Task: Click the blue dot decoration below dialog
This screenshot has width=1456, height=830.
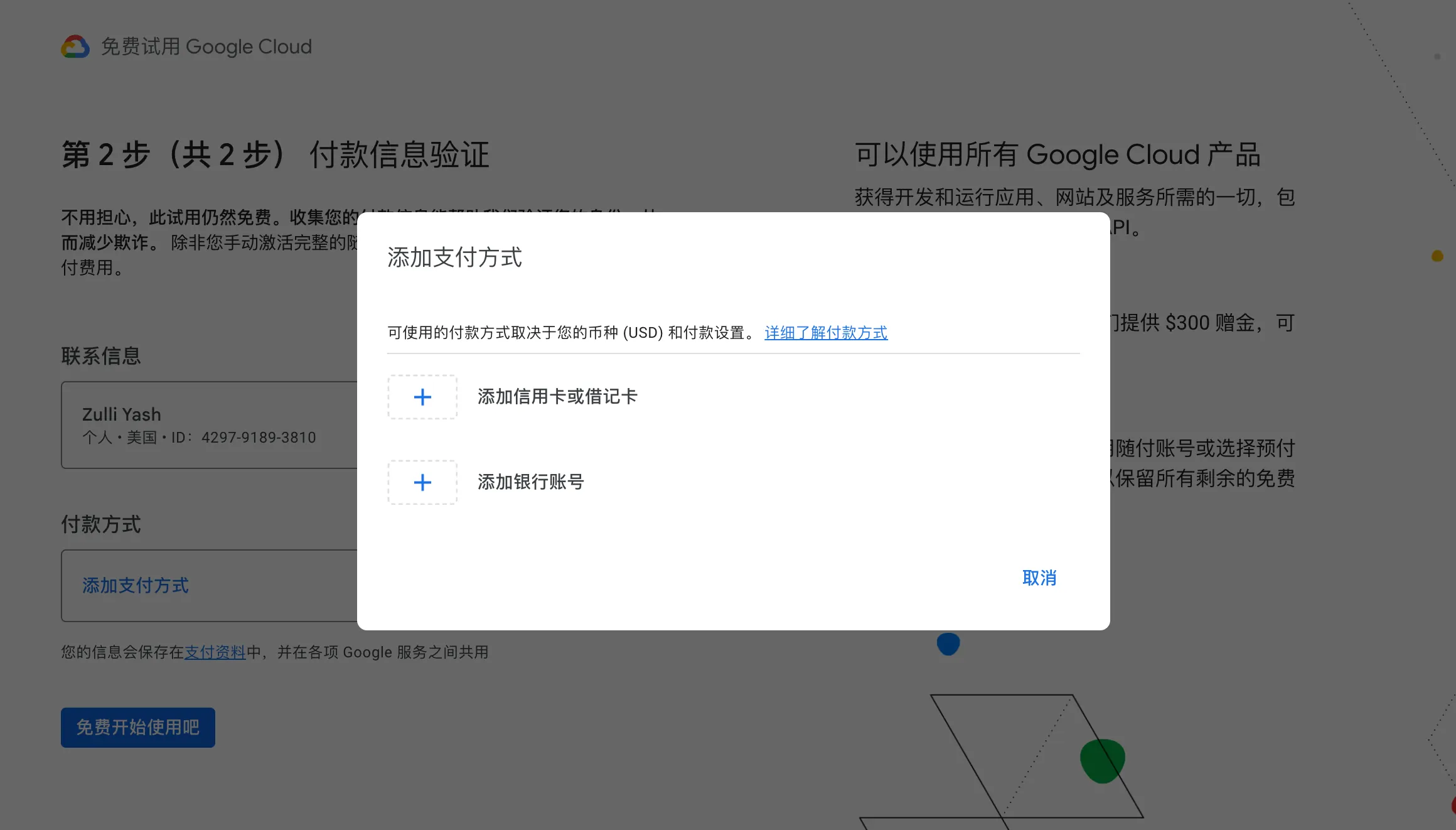Action: tap(948, 644)
